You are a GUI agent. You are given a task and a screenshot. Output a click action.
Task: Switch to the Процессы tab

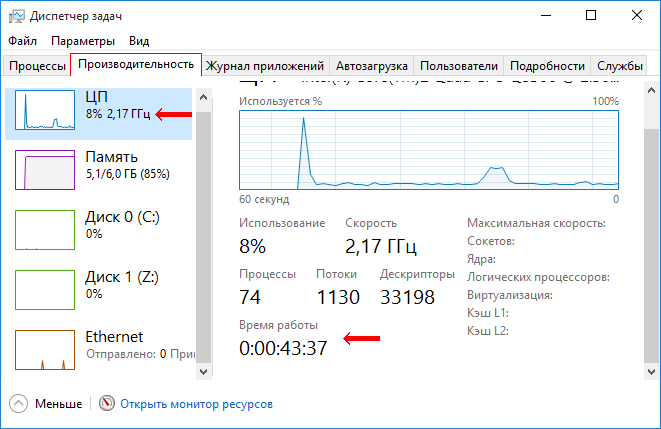pyautogui.click(x=37, y=66)
